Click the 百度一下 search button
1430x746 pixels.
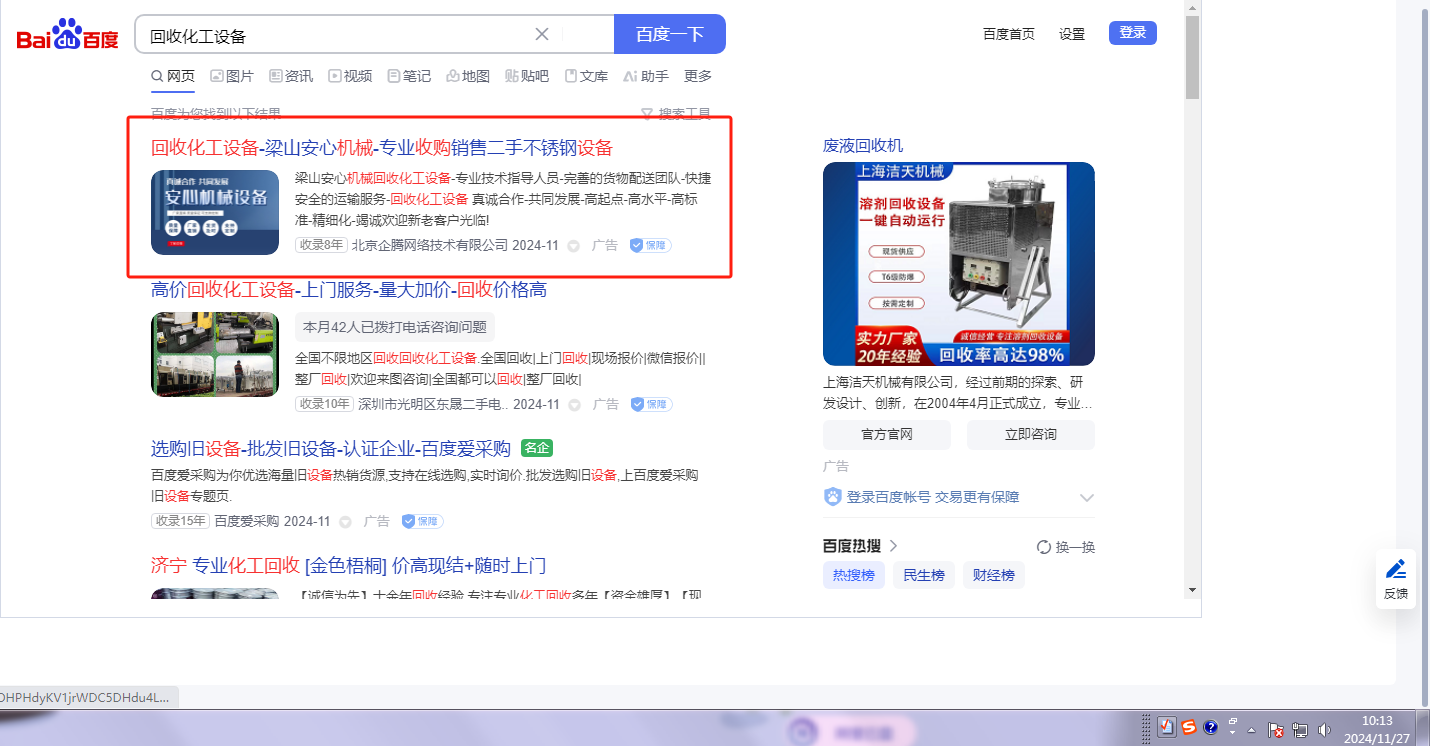click(x=670, y=34)
